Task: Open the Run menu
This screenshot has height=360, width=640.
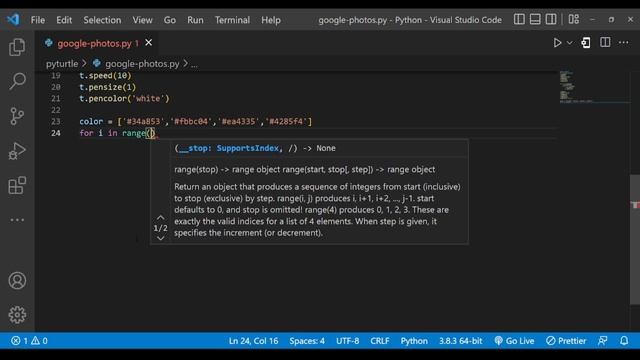Action: click(x=195, y=20)
